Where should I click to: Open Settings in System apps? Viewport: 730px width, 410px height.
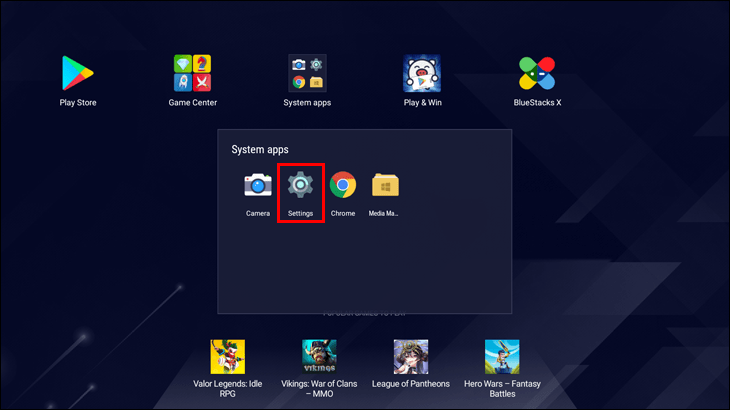pos(300,185)
